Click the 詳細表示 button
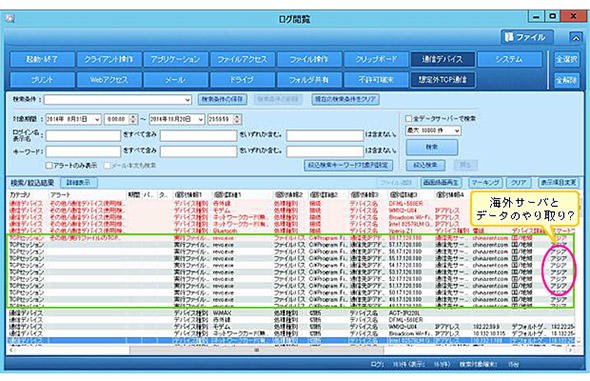 (79, 183)
